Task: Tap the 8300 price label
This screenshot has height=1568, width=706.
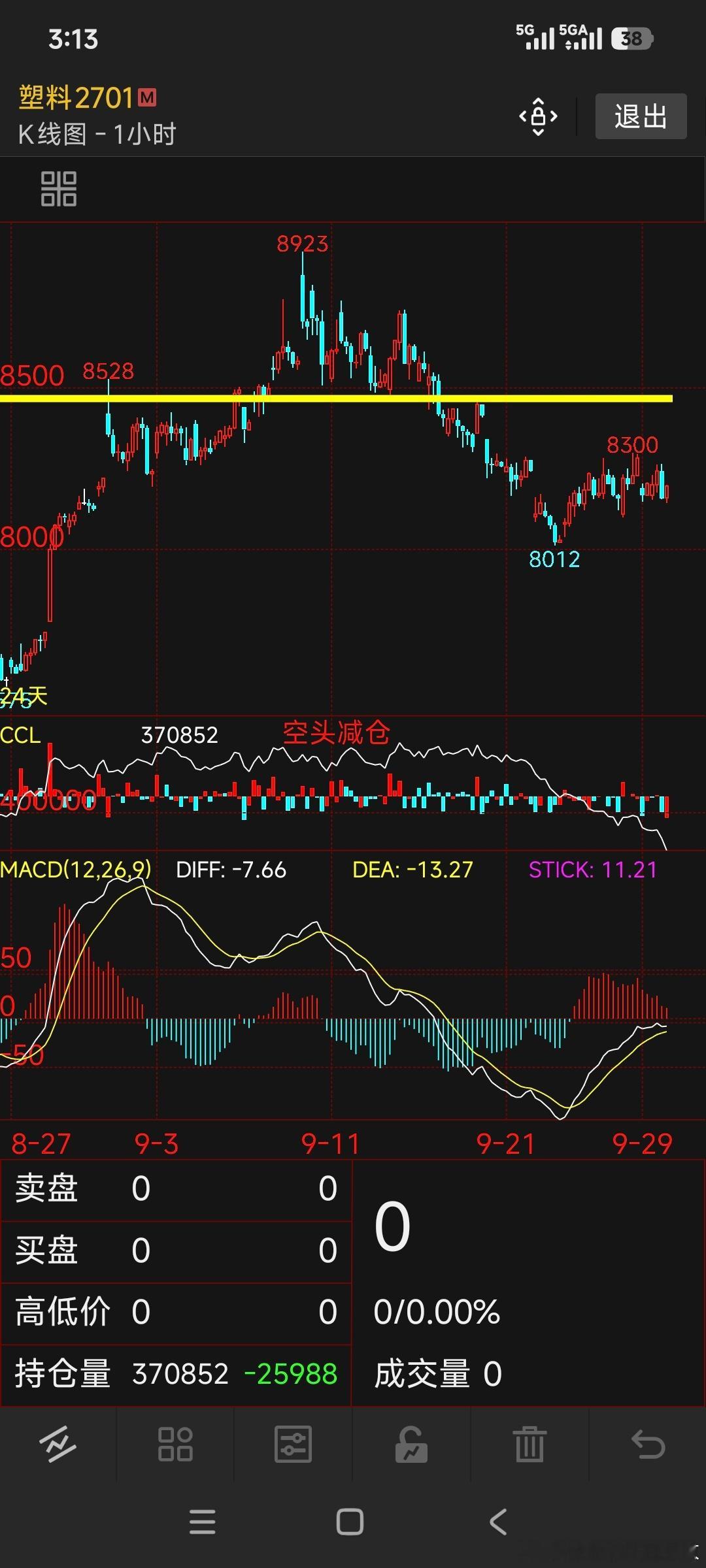Action: click(x=632, y=445)
